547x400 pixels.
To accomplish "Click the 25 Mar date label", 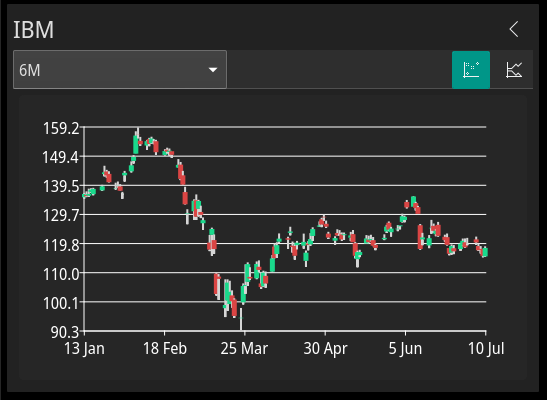I will pos(244,348).
